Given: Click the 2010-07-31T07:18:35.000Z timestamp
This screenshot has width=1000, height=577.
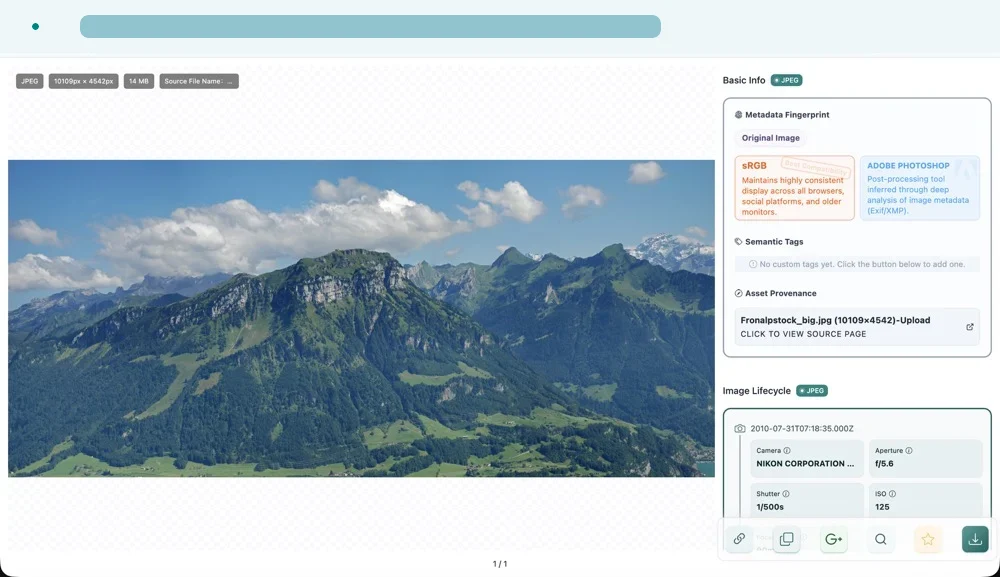Looking at the screenshot, I should tap(802, 428).
